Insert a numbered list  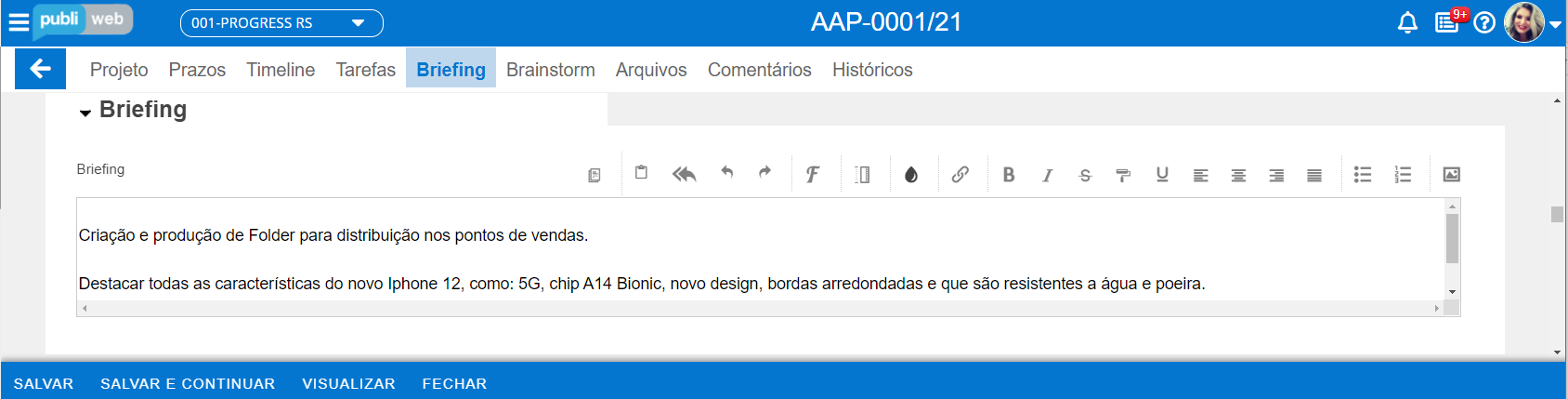1403,174
